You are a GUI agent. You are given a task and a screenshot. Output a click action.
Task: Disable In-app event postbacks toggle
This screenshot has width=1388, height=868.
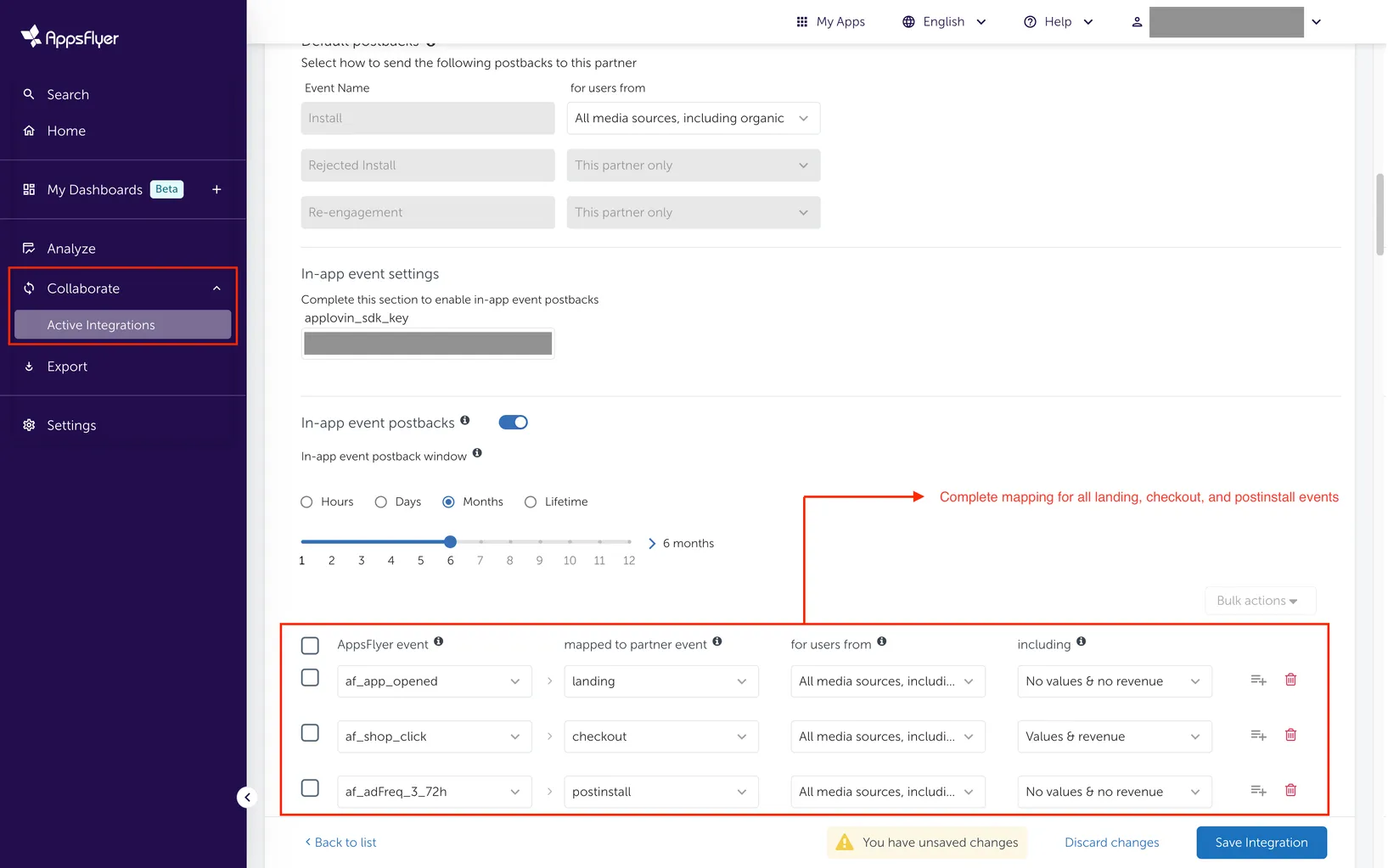pyautogui.click(x=513, y=422)
